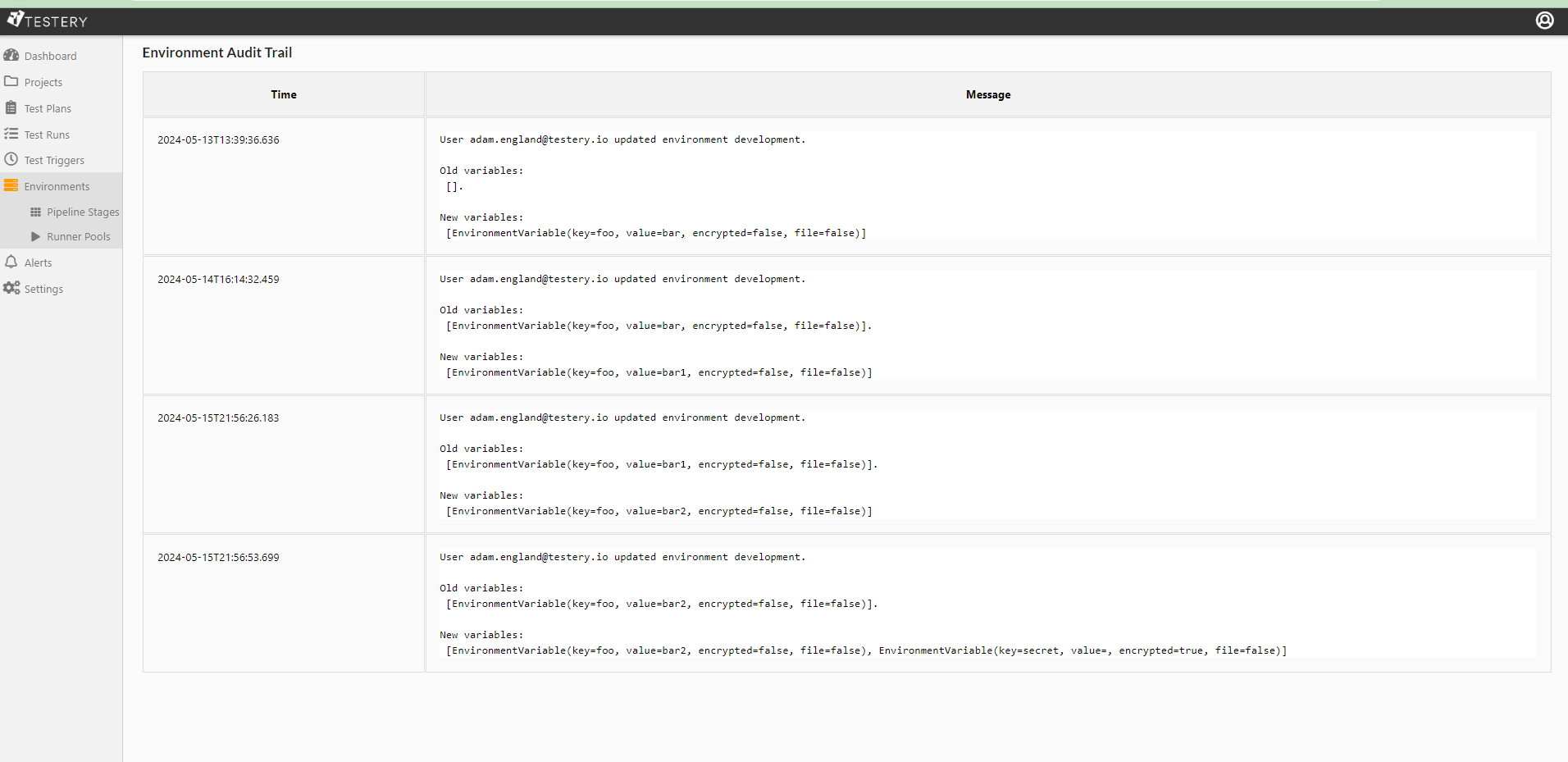The image size is (1568, 762).
Task: Click the Time column header
Action: pos(284,94)
